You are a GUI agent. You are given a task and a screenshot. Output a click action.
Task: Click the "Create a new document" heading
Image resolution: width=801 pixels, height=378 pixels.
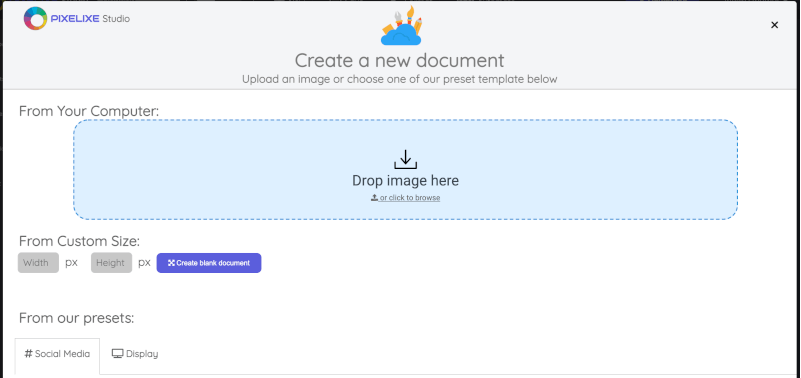[399, 60]
